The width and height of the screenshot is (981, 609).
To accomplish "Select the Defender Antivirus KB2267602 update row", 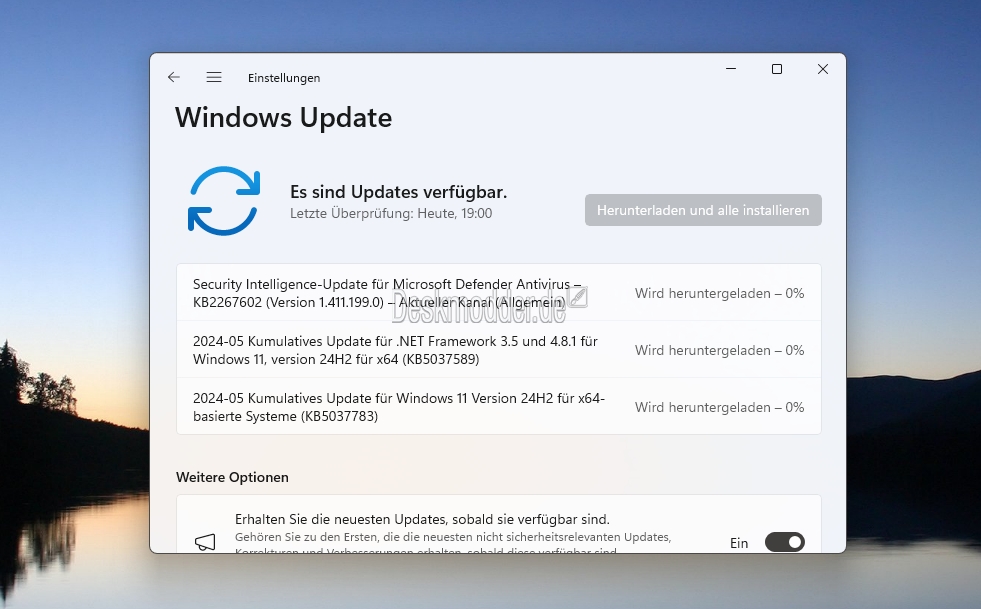I will tap(499, 293).
